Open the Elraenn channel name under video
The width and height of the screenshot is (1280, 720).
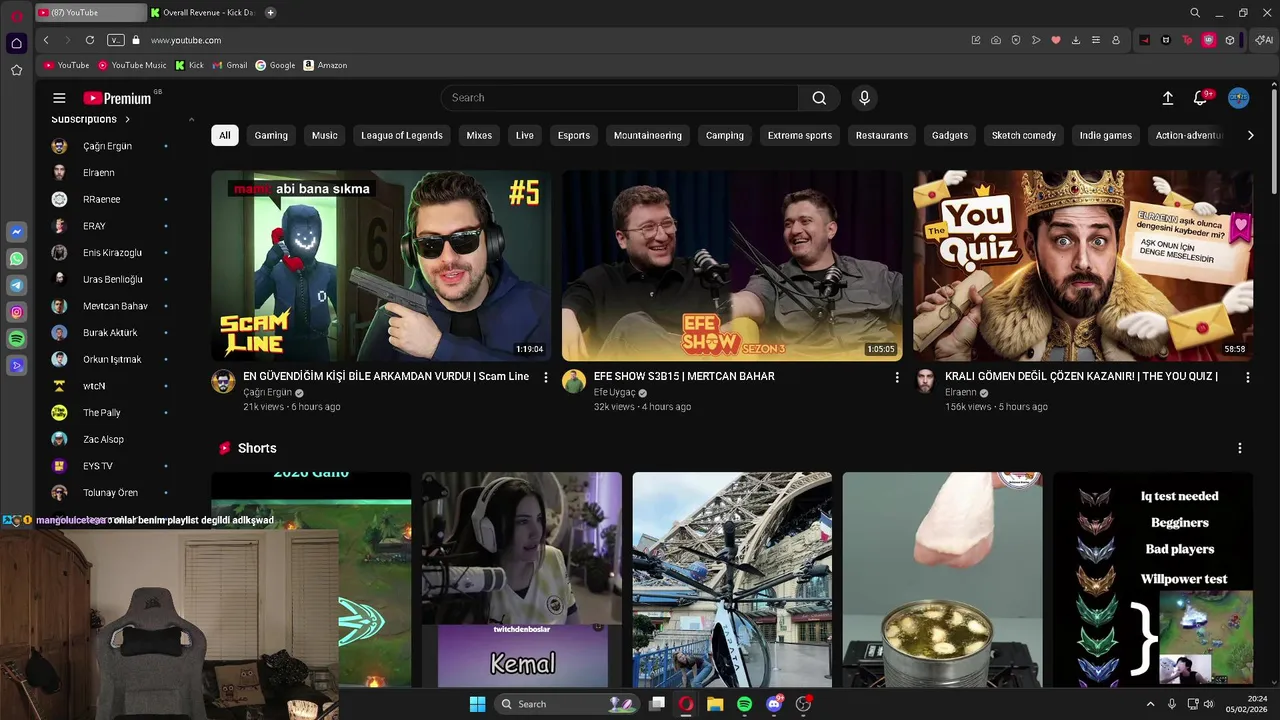point(961,393)
